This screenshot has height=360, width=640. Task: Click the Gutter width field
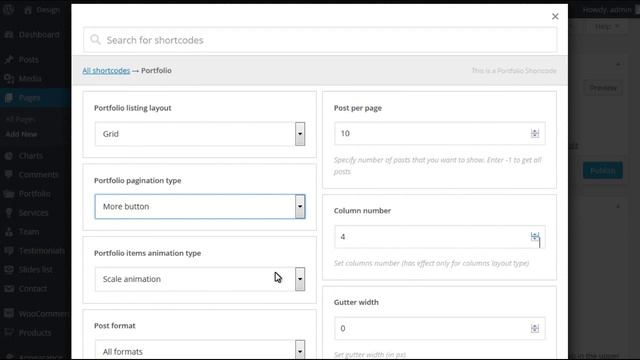coord(440,329)
